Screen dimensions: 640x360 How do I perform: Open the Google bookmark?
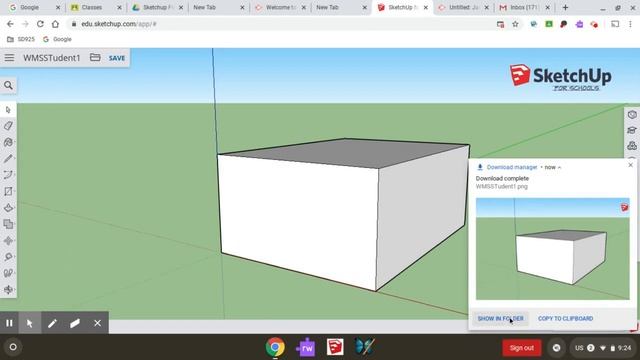[57, 39]
